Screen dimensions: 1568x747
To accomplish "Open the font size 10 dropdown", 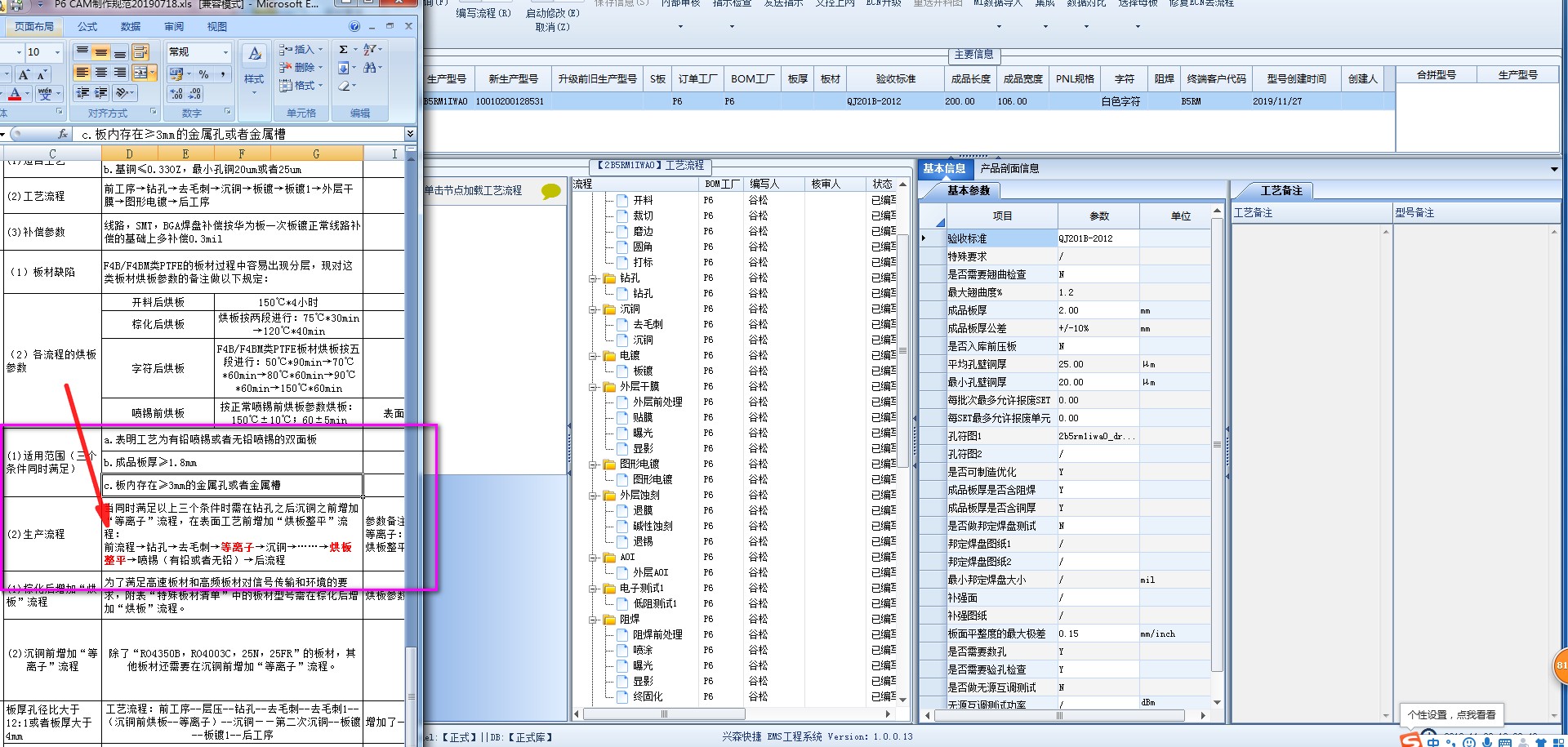I will click(57, 52).
